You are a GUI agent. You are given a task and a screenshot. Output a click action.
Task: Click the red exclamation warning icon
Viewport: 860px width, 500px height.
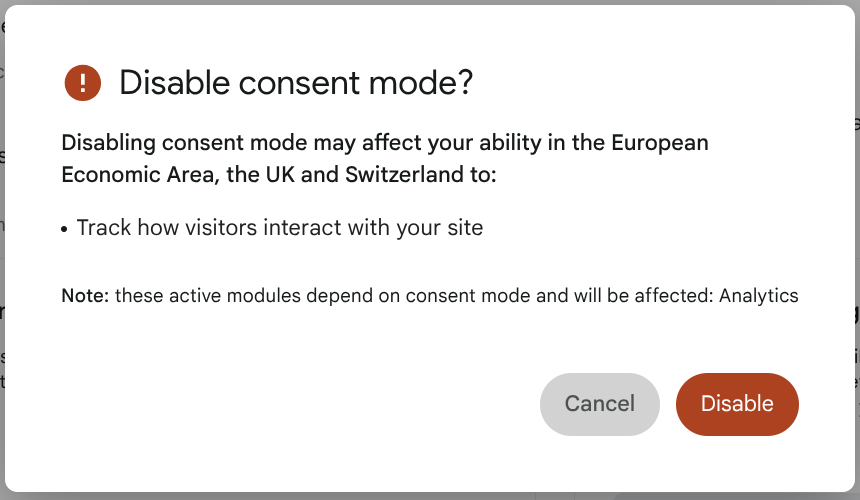[83, 83]
